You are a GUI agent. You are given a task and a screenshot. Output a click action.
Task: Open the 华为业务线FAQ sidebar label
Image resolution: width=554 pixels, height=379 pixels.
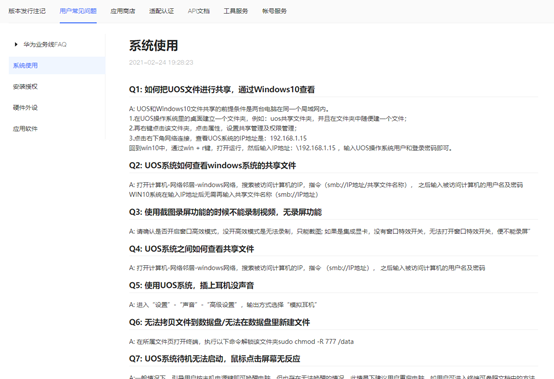point(45,44)
